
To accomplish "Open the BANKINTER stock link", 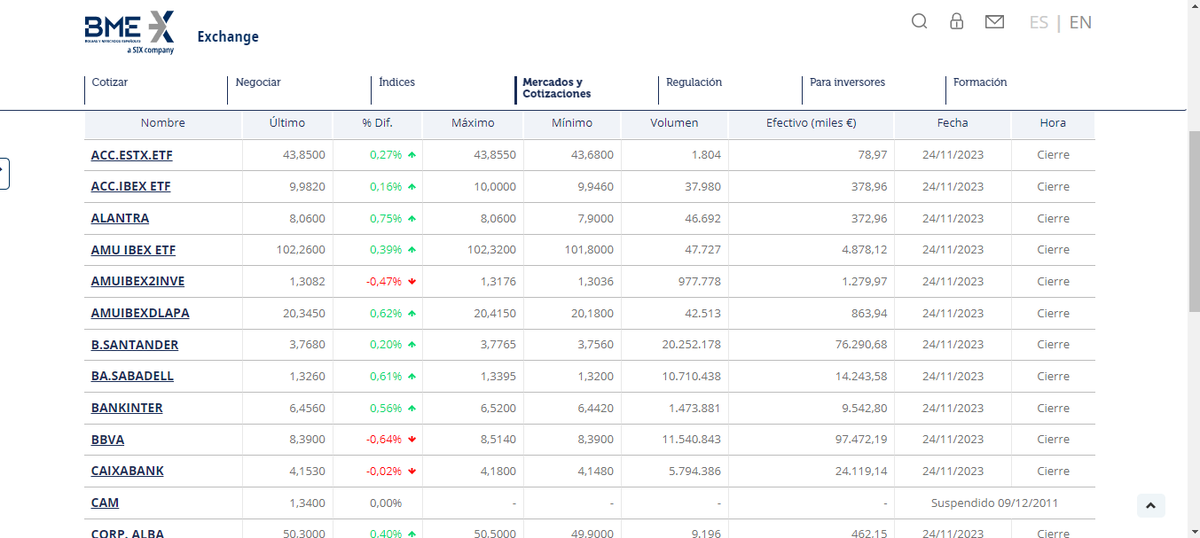I will [127, 408].
